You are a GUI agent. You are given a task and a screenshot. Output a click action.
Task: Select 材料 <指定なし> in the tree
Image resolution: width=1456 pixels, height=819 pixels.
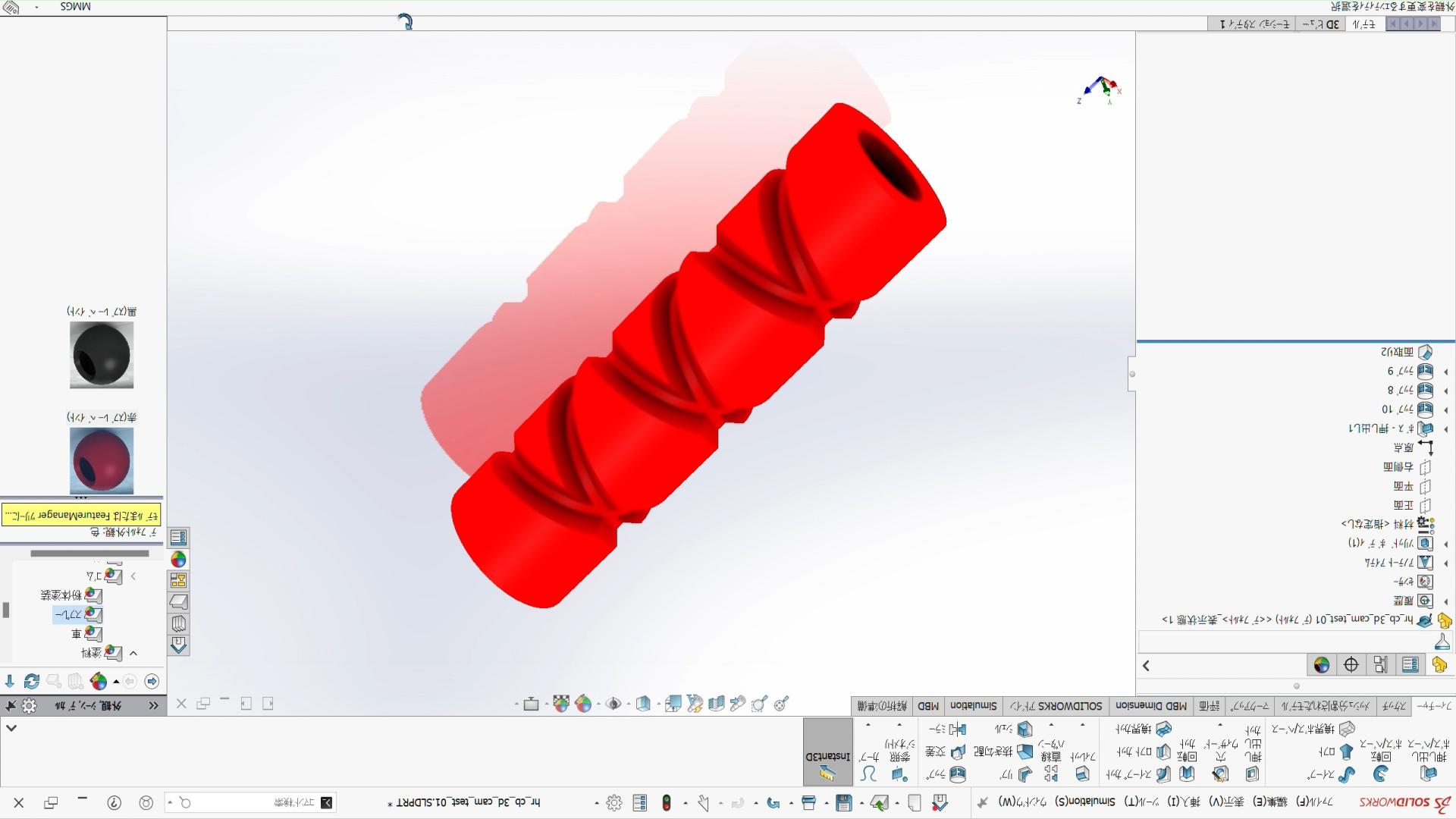tap(1386, 524)
